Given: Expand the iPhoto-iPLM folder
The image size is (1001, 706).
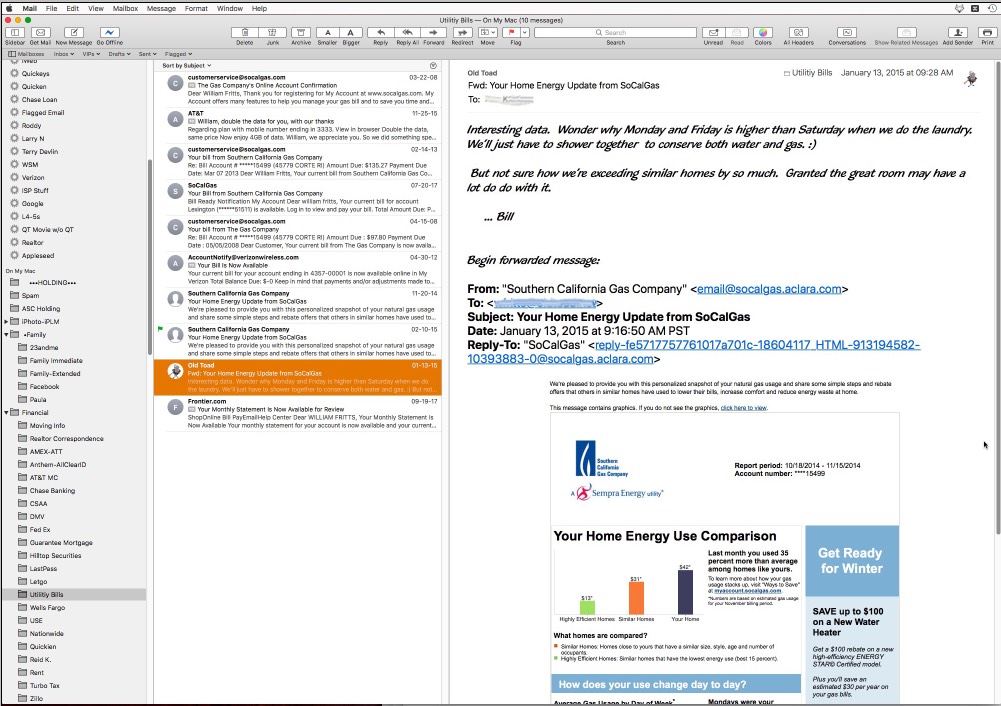Looking at the screenshot, I should click(x=6, y=322).
